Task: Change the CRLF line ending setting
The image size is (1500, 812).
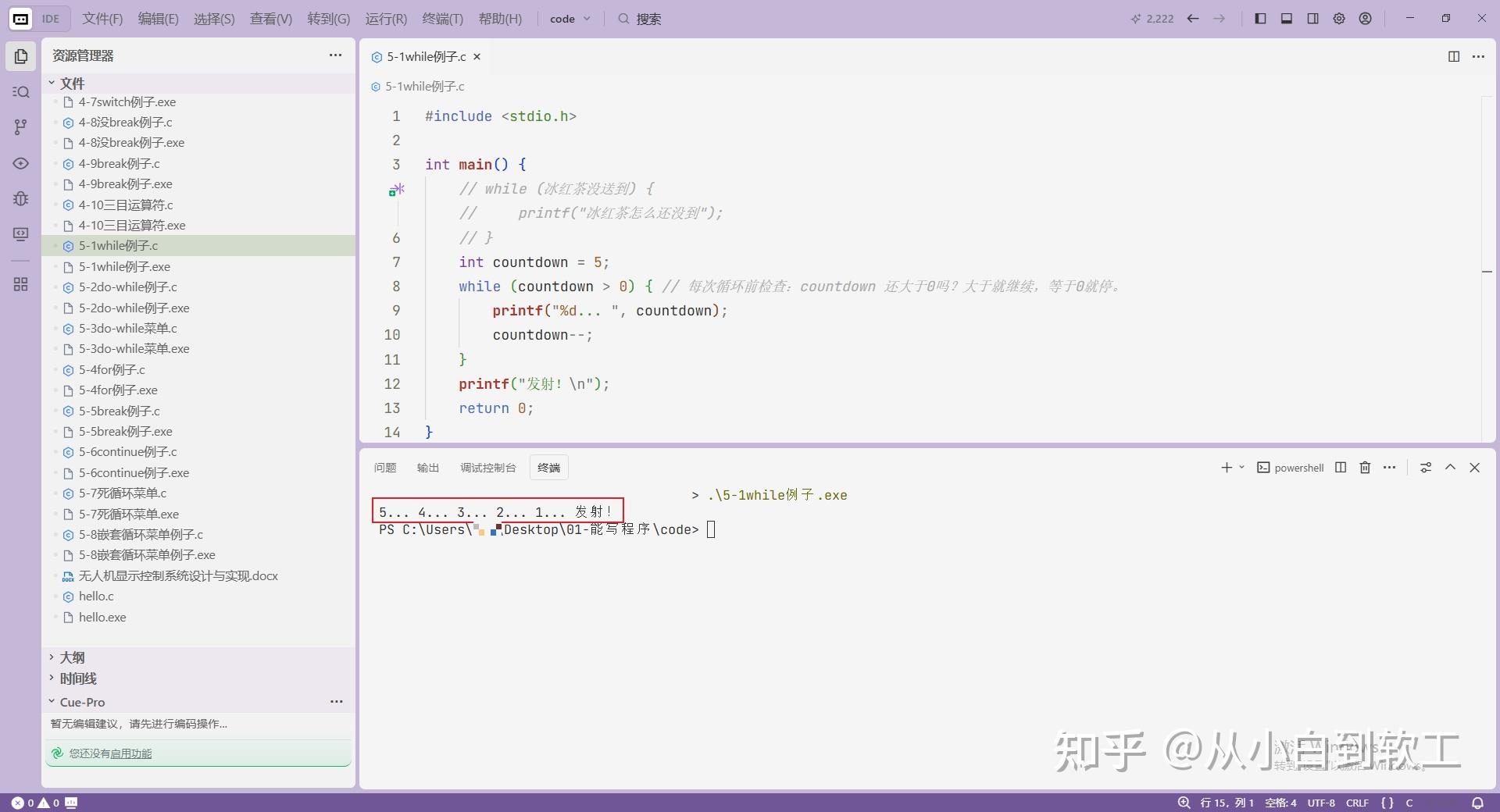Action: point(1357,803)
